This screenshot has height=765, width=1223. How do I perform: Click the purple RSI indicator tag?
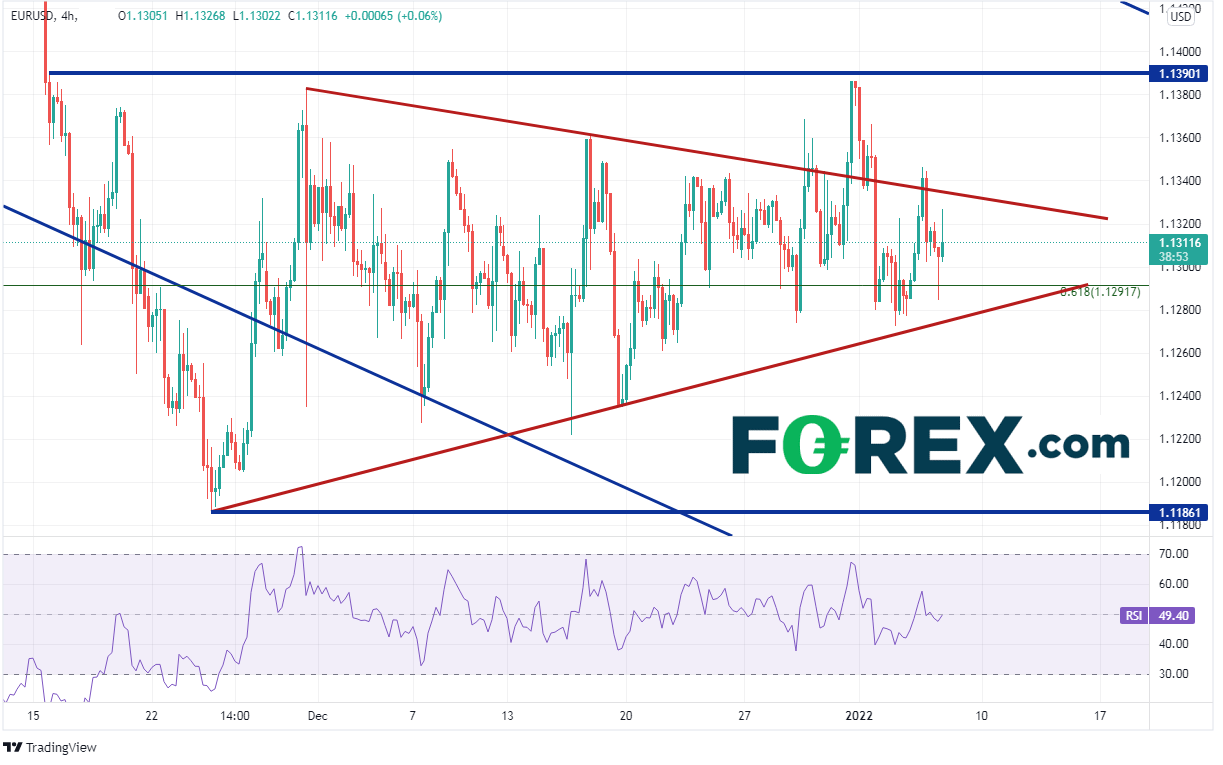point(1133,616)
